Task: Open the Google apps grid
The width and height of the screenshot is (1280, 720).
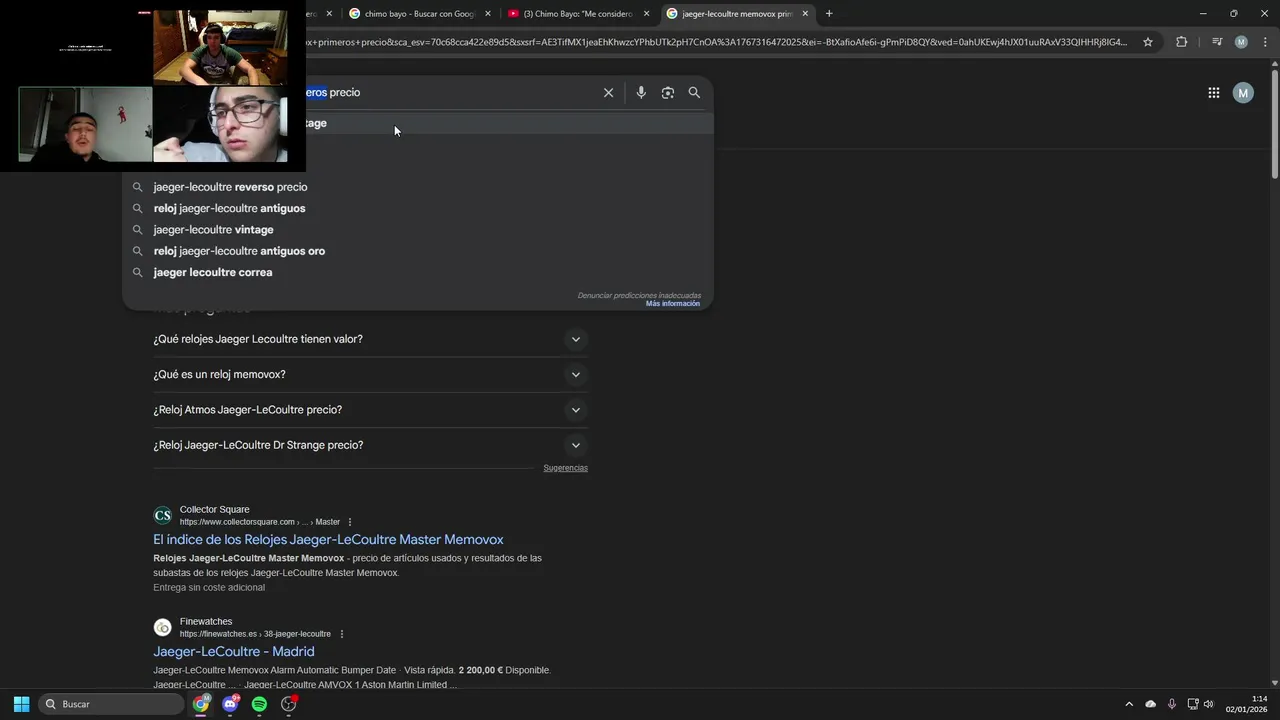Action: [x=1213, y=93]
